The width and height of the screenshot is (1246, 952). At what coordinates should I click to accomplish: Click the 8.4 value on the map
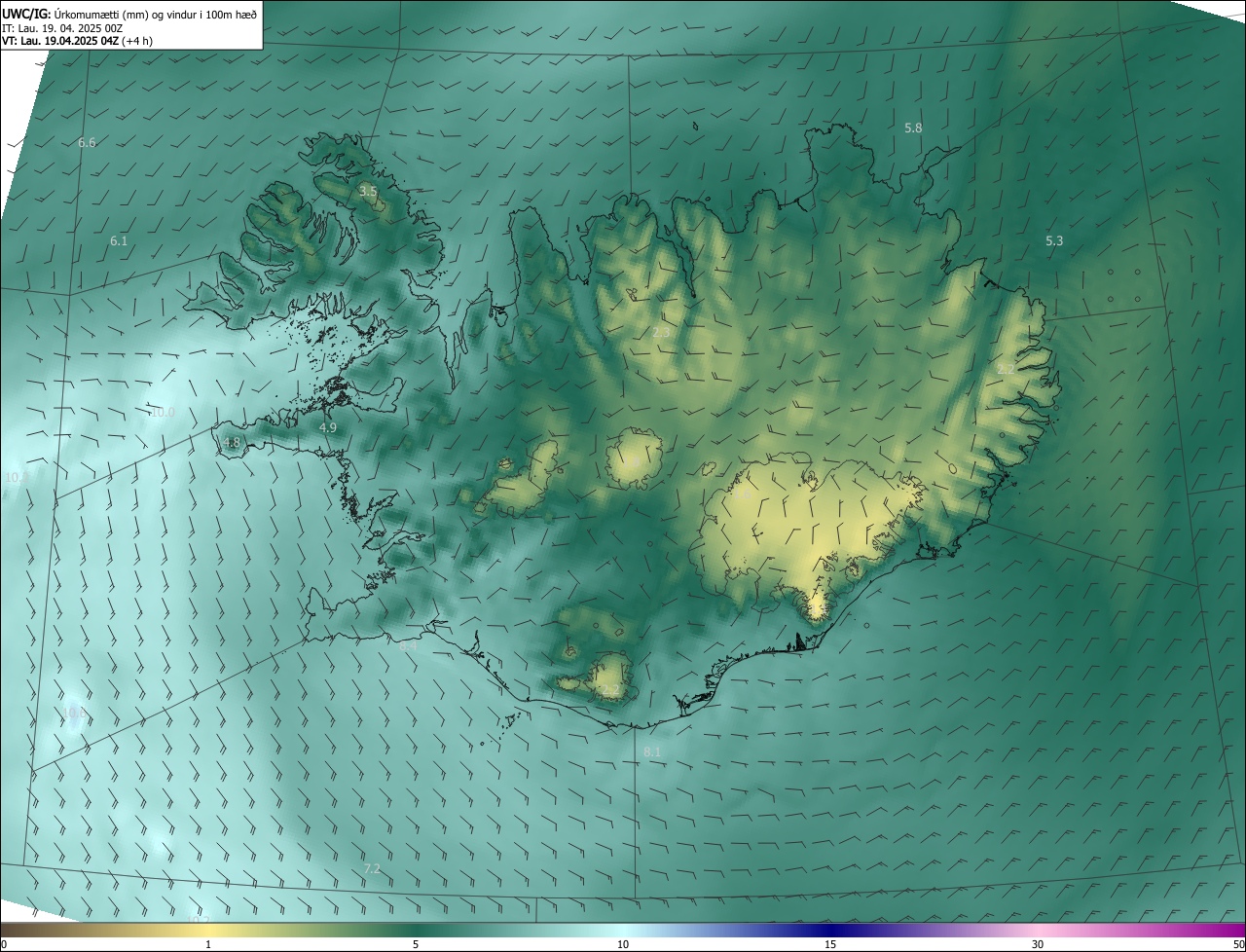click(408, 646)
